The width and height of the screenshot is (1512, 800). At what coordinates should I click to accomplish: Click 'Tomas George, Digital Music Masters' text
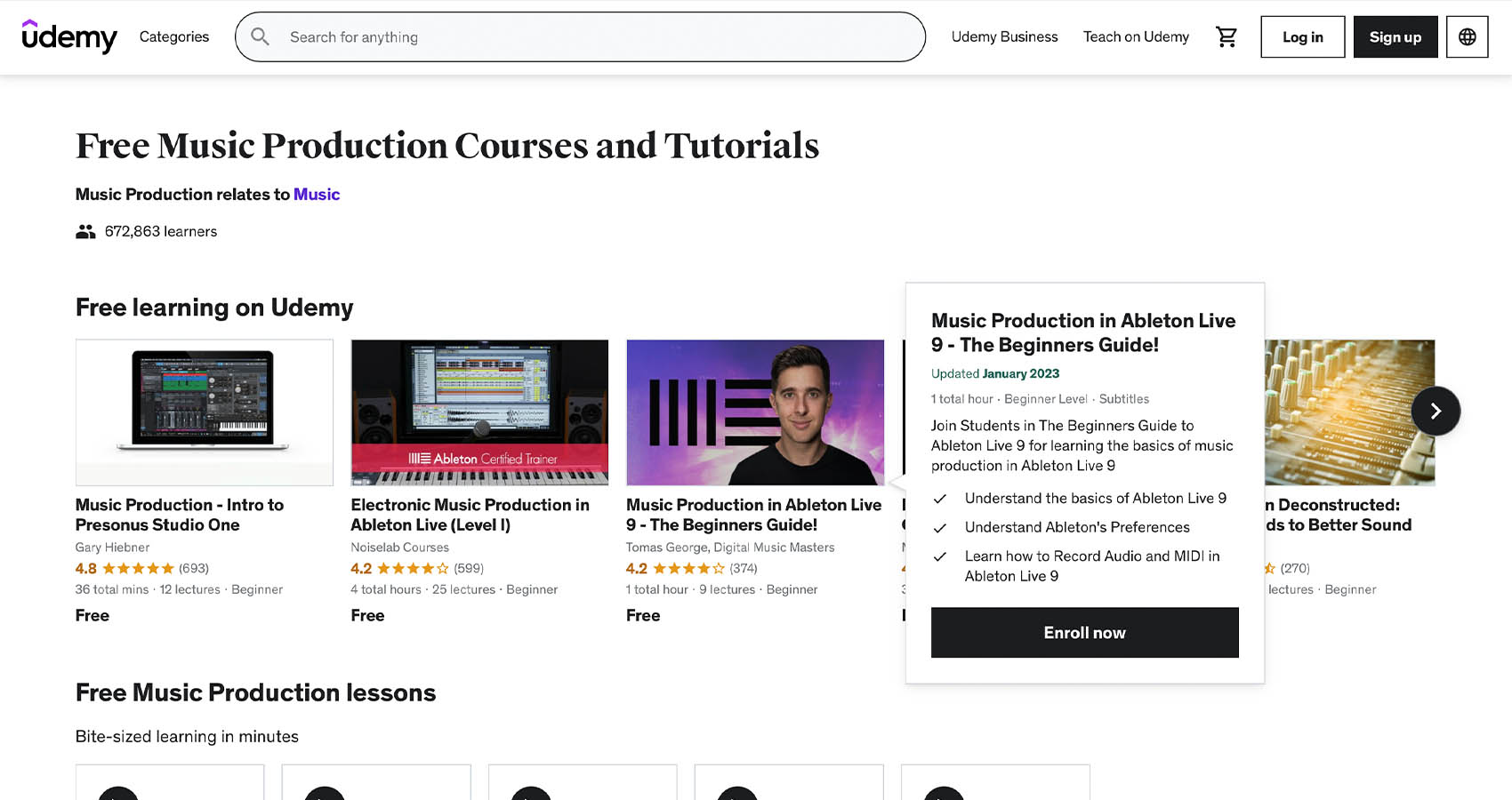(730, 548)
